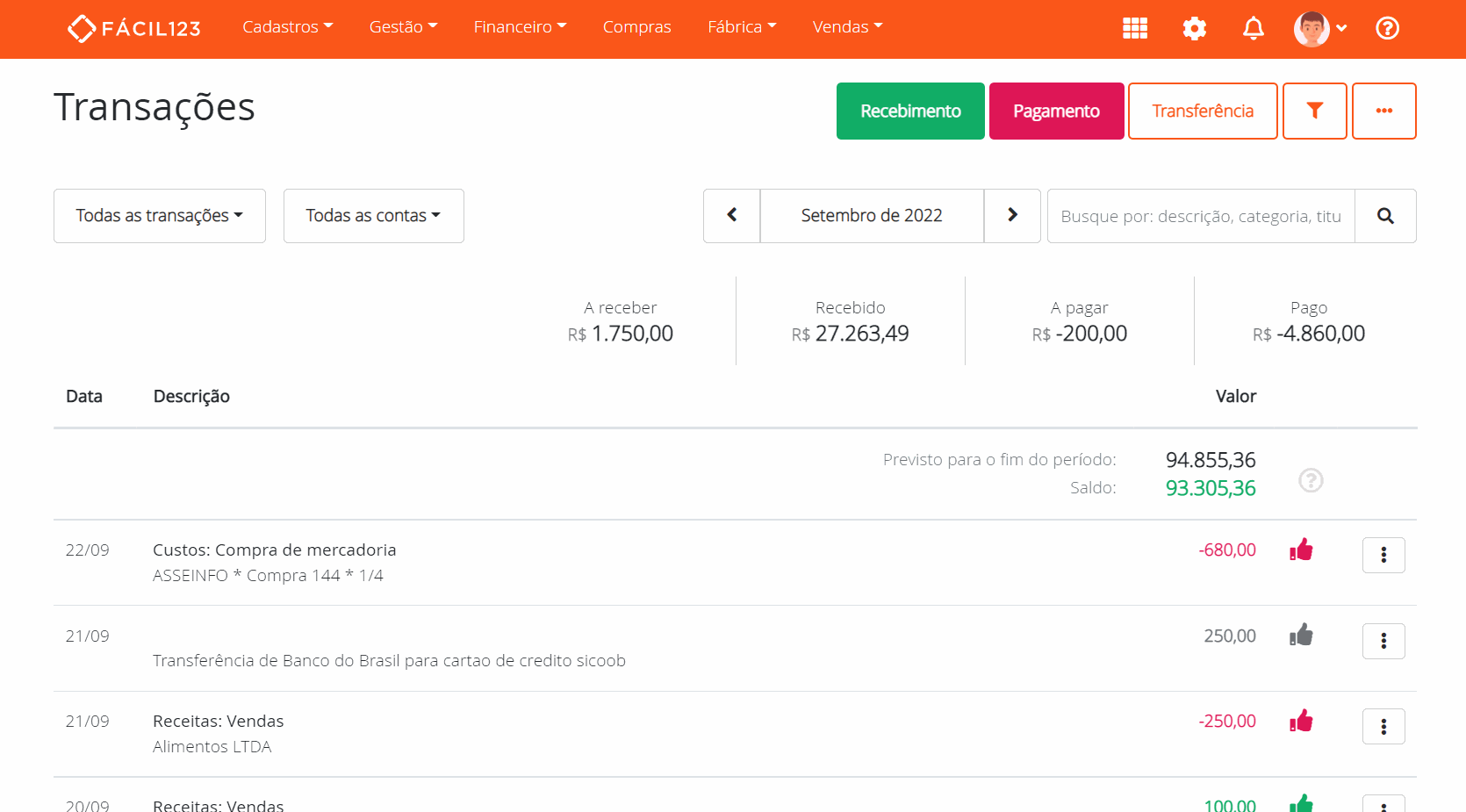Screen dimensions: 1466x812
Task: Open actions menu for the Compra de mercadoria row
Action: point(1383,555)
